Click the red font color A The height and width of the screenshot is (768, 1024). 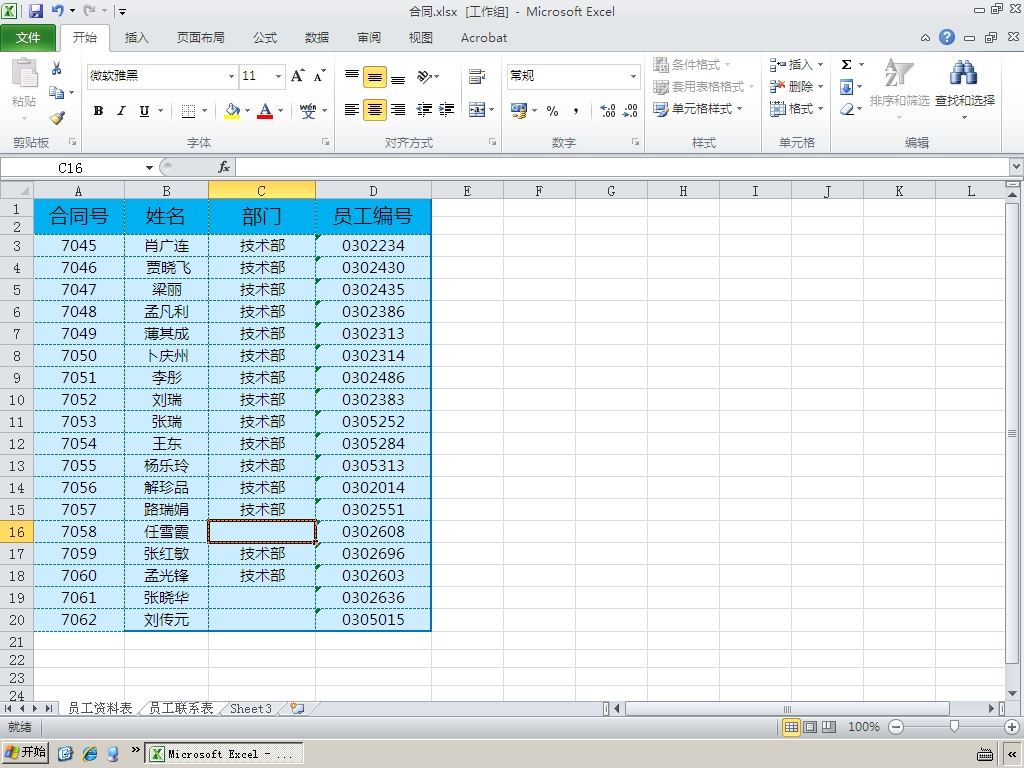coord(264,111)
